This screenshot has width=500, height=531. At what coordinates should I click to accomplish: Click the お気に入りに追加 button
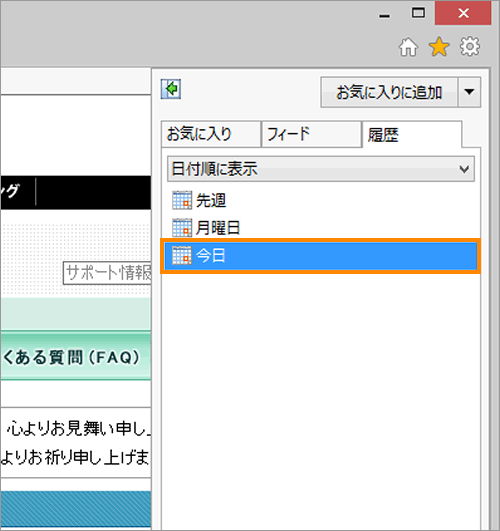click(x=389, y=92)
